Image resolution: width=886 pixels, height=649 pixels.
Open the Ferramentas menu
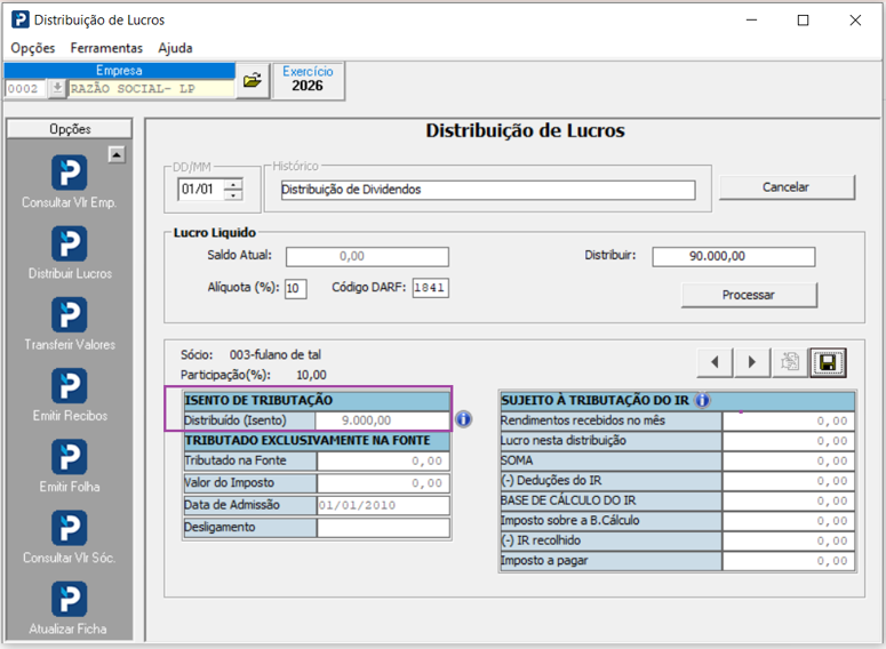tap(106, 48)
